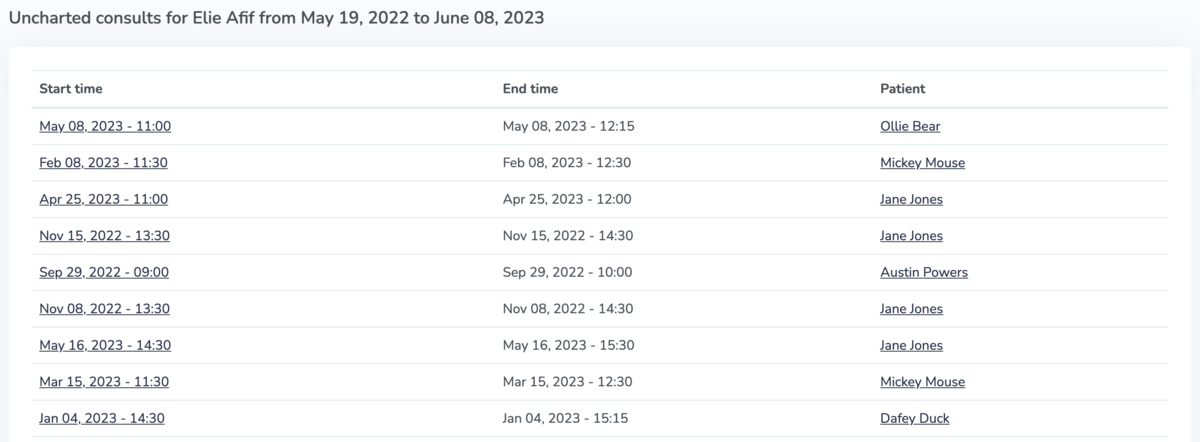
Task: Open Jane Jones in the Nov 15, 2022 row
Action: coord(911,236)
